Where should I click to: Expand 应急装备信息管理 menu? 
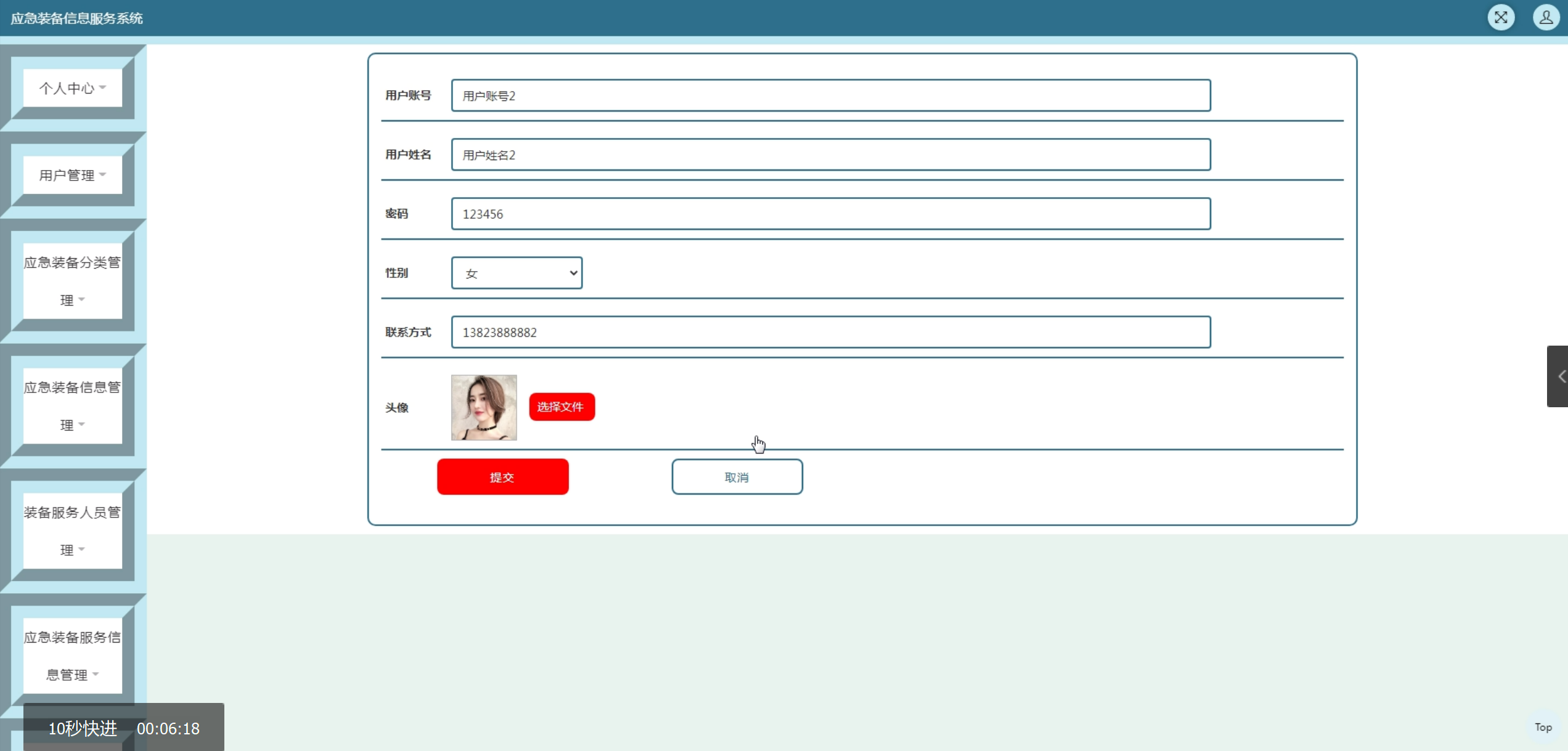[72, 406]
